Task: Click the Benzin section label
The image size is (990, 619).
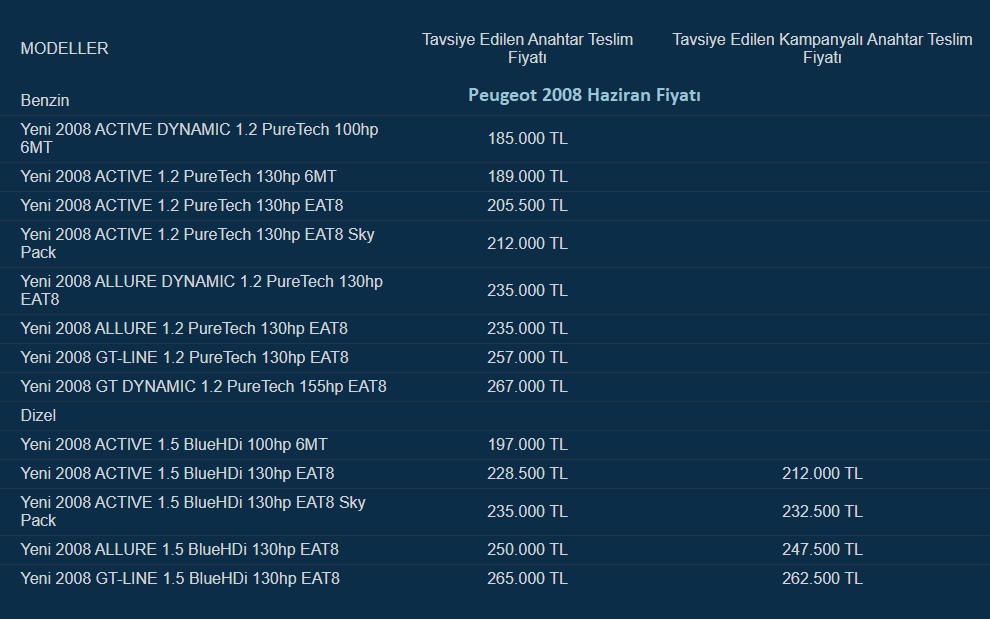Action: click(x=45, y=100)
